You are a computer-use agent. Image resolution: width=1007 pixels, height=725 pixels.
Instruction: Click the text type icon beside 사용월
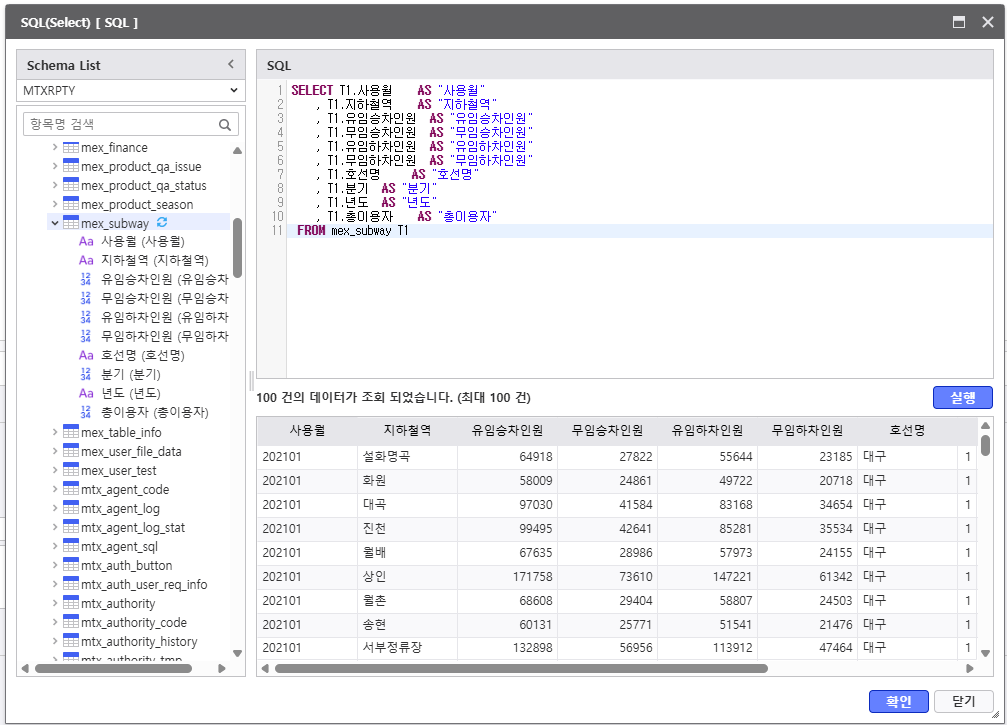coord(86,242)
